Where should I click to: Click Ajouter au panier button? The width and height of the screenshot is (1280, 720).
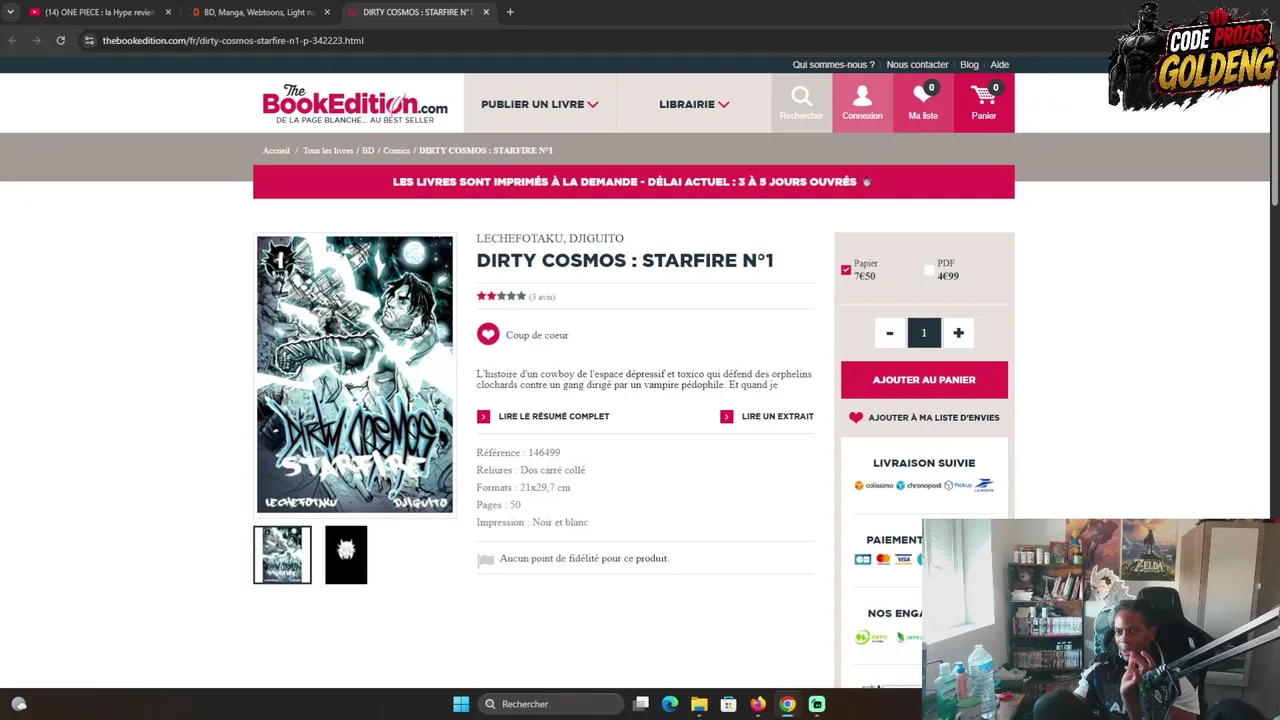click(x=924, y=380)
